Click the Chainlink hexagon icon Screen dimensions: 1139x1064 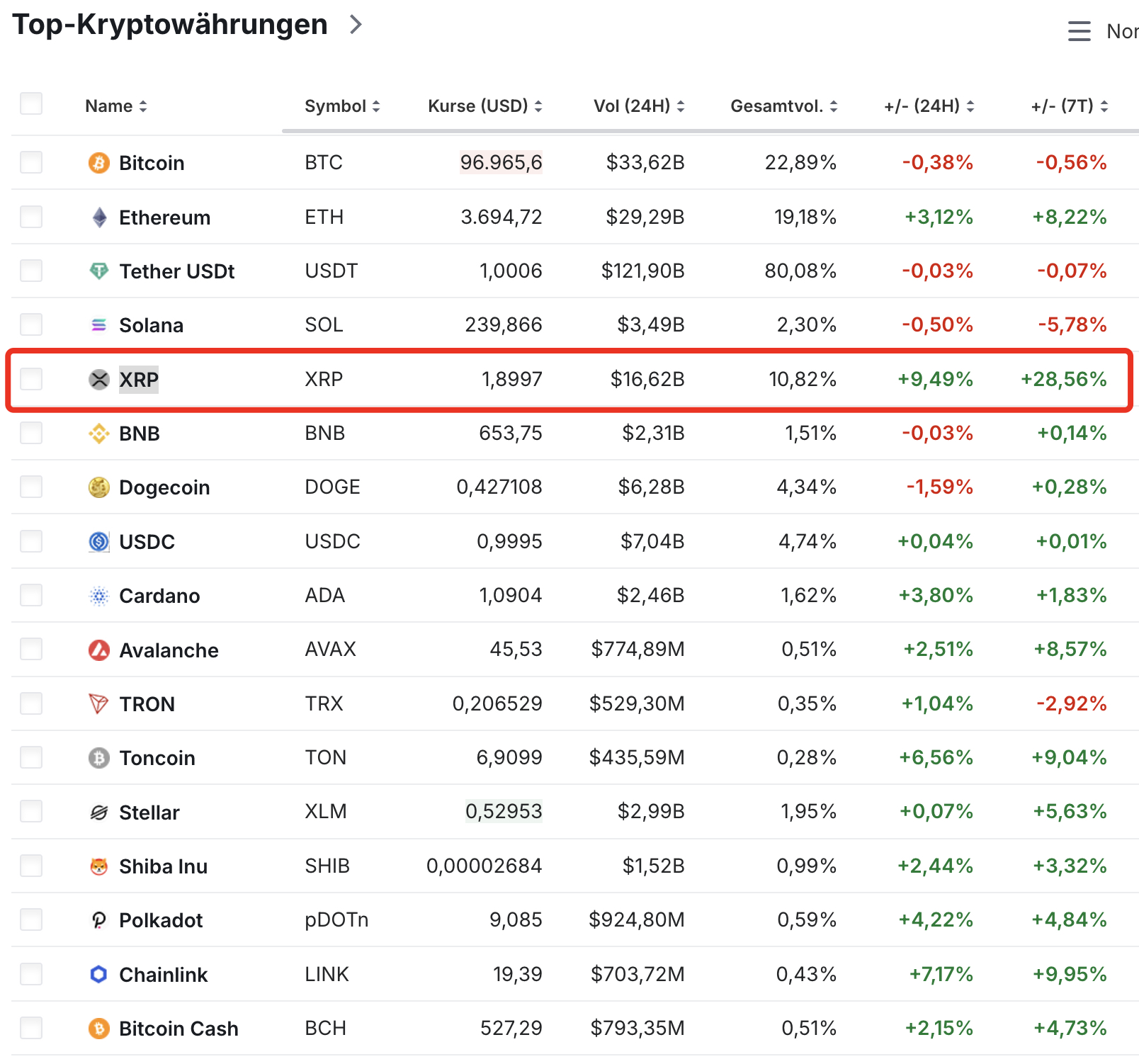click(x=99, y=975)
